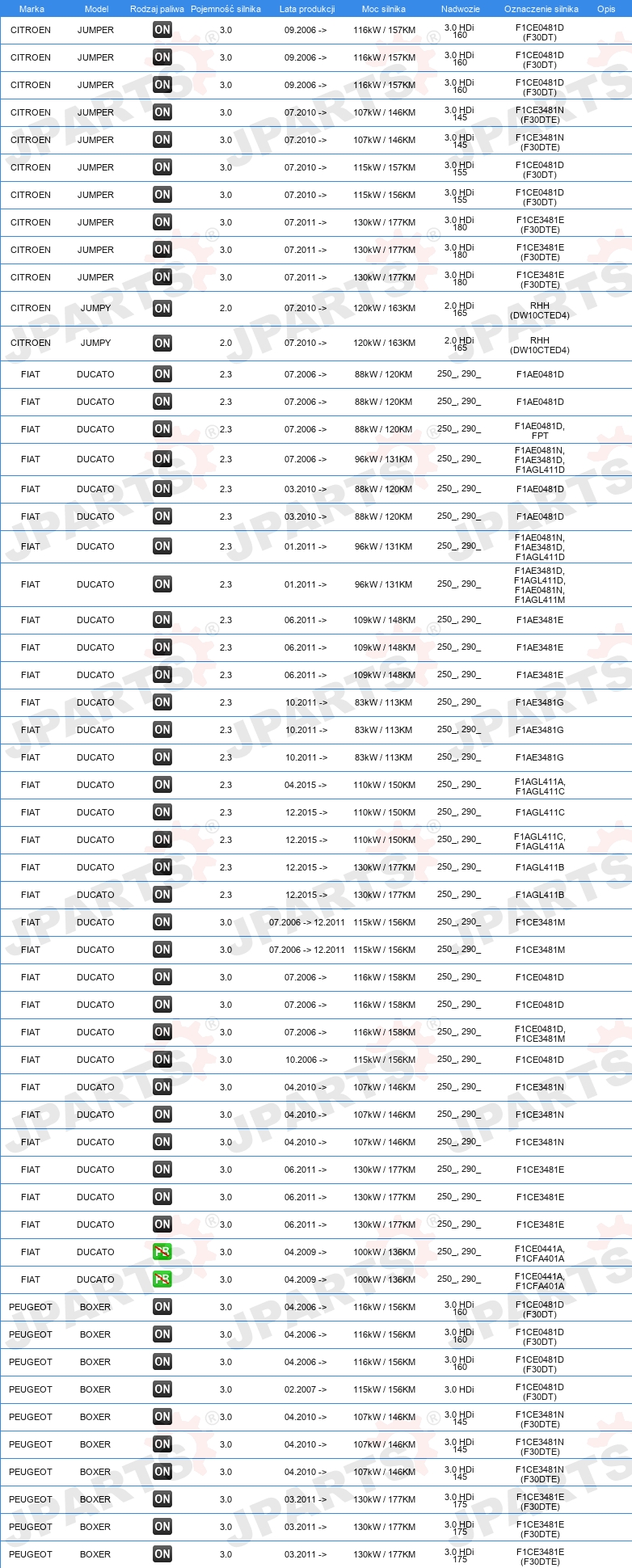Click '115kW / 156KM' in the Citroen Jumper row
This screenshot has width=632, height=1568.
click(x=384, y=195)
